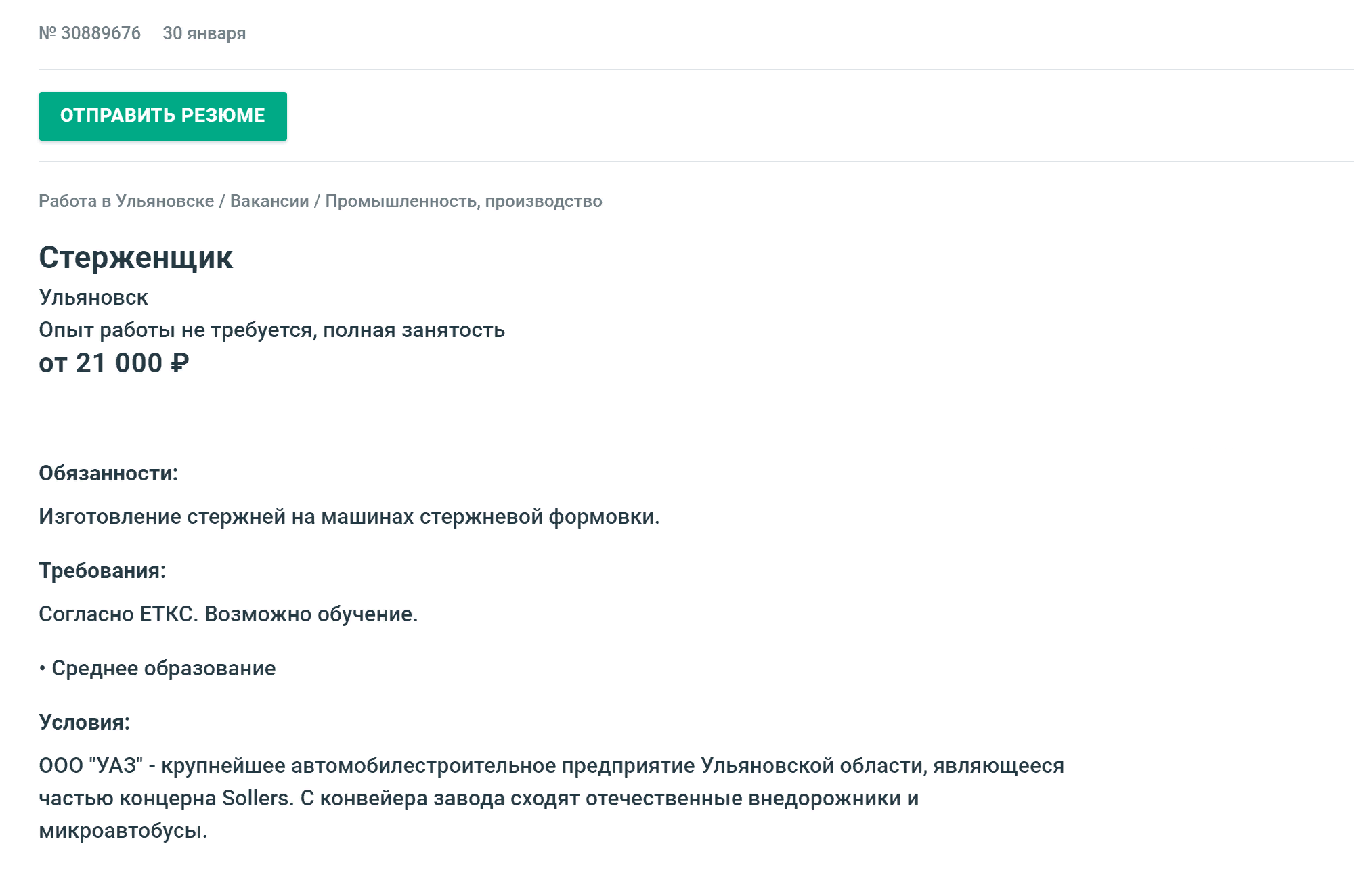Open the Работа в Ульяновске breadcrumb
Screen dimensions: 1354x896
tap(127, 202)
